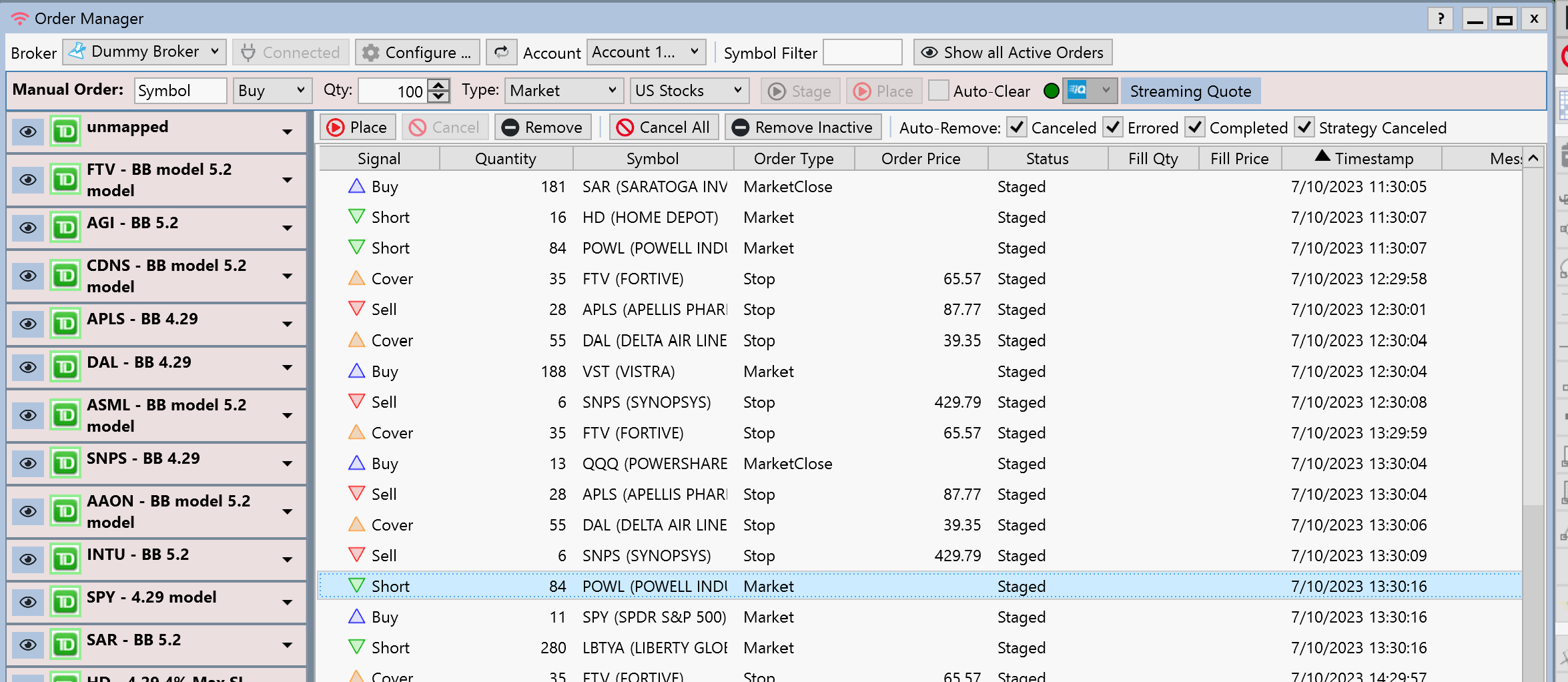Toggle the Auto-Clear checkbox
Screen dimensions: 1568x682
[x=938, y=91]
